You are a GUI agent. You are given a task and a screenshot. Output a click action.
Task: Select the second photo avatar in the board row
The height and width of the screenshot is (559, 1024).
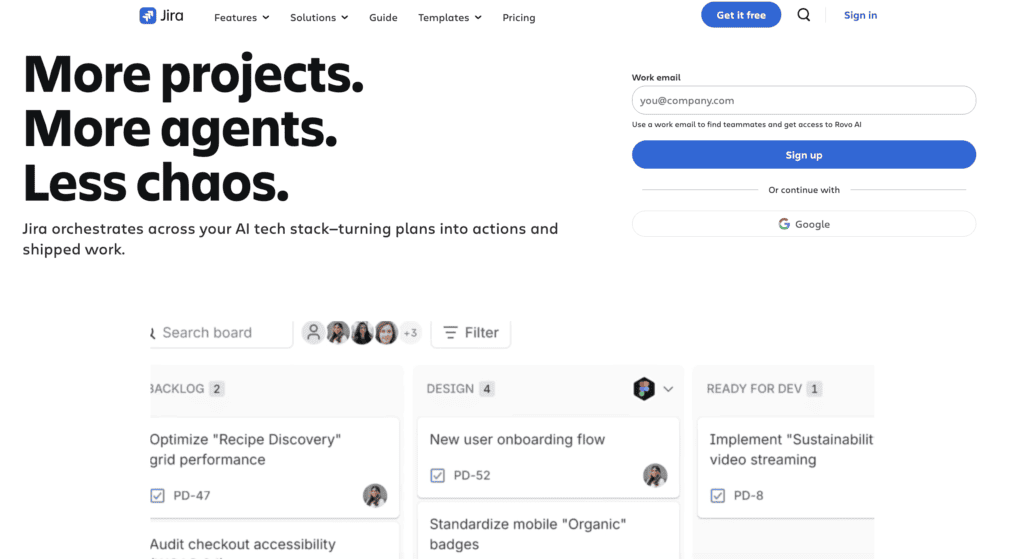click(x=362, y=332)
